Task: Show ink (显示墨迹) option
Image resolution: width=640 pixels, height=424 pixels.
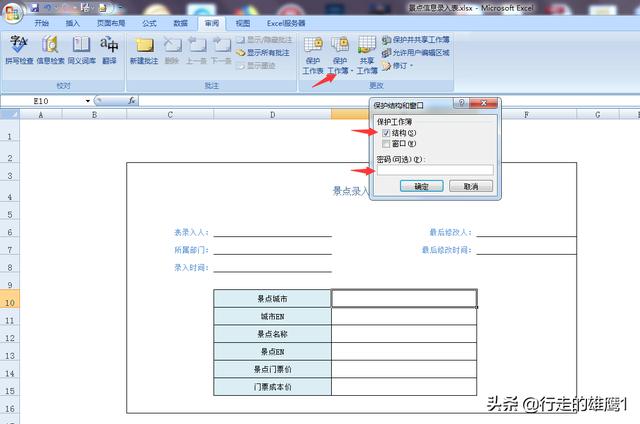Action: (256, 65)
